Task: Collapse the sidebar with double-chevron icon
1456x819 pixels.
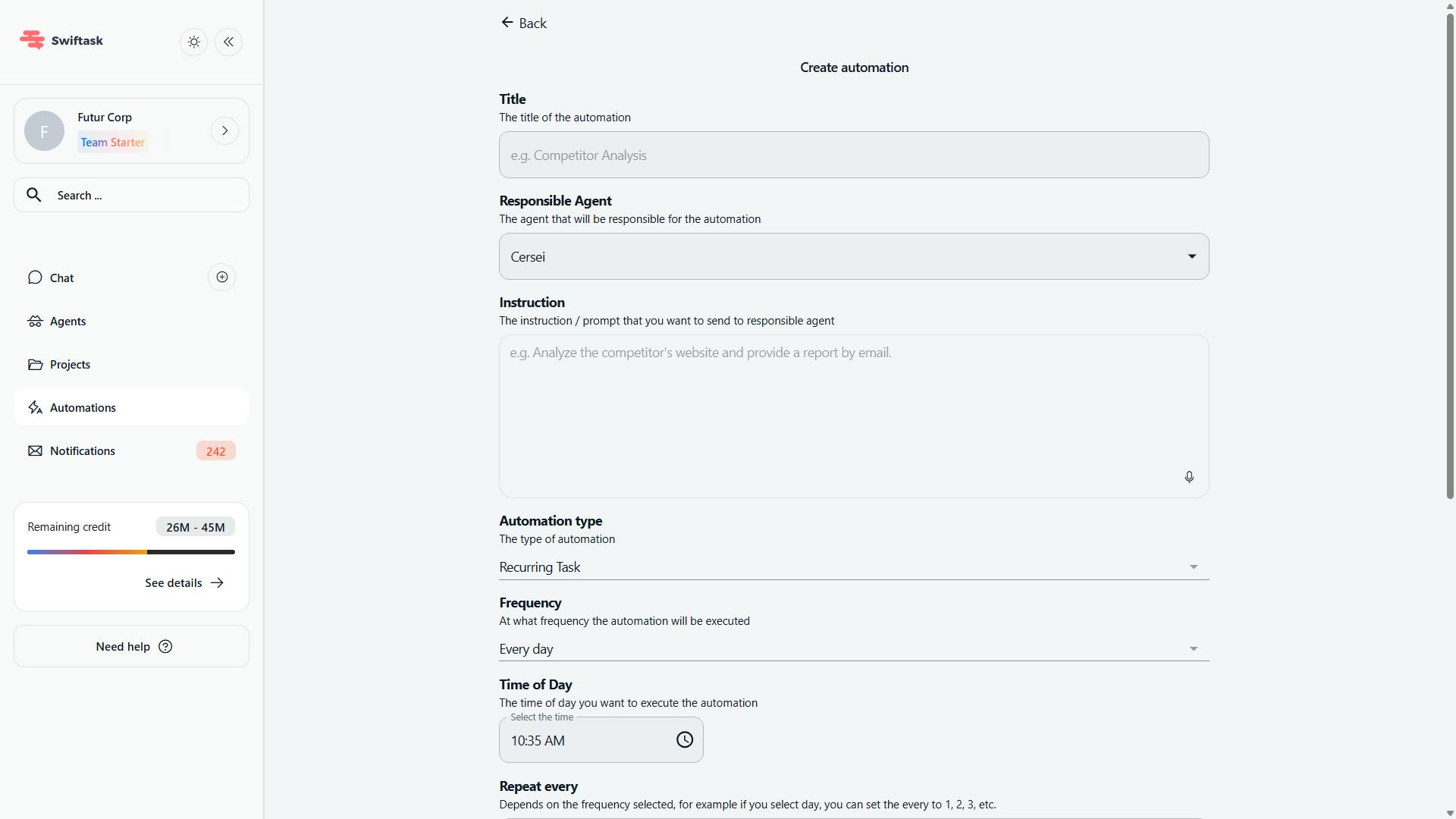Action: coord(228,42)
